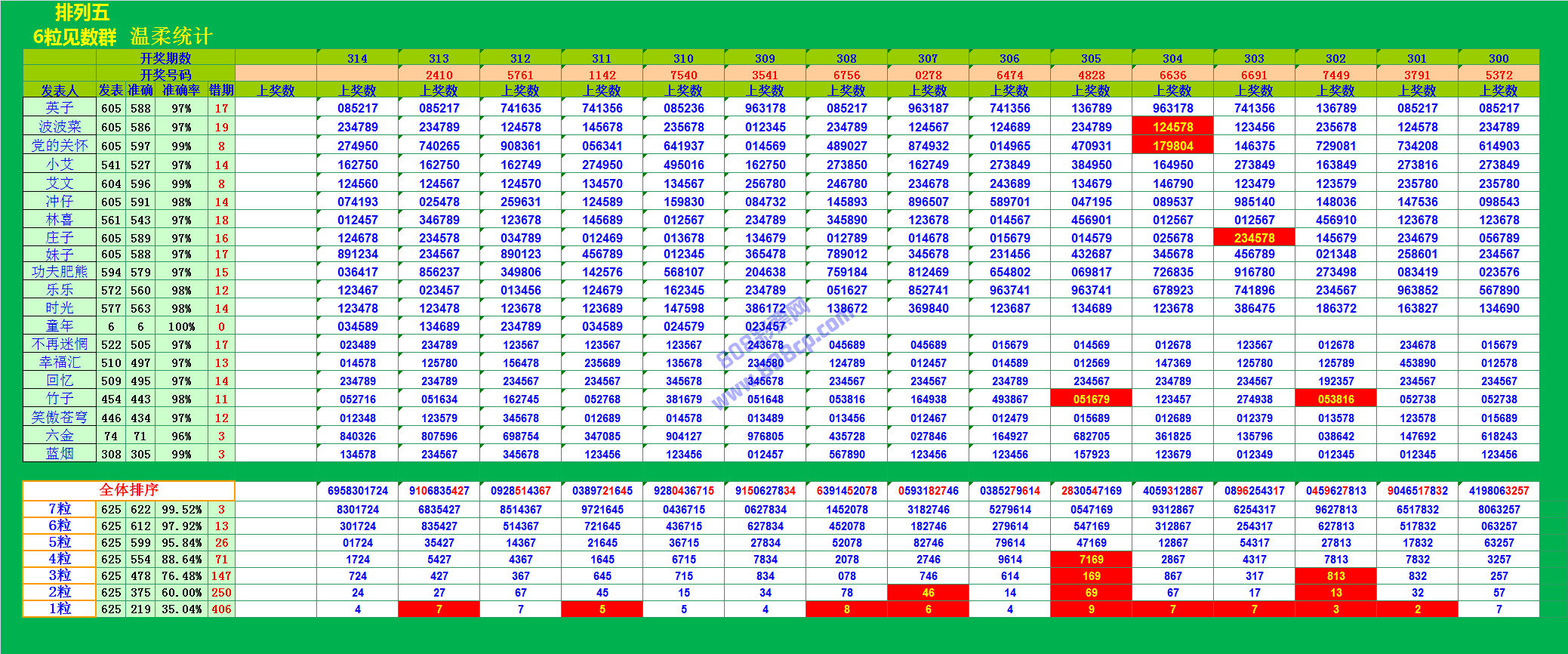1568x654 pixels.
Task: Select the red highlighted cell 179804
Action: [x=1172, y=146]
